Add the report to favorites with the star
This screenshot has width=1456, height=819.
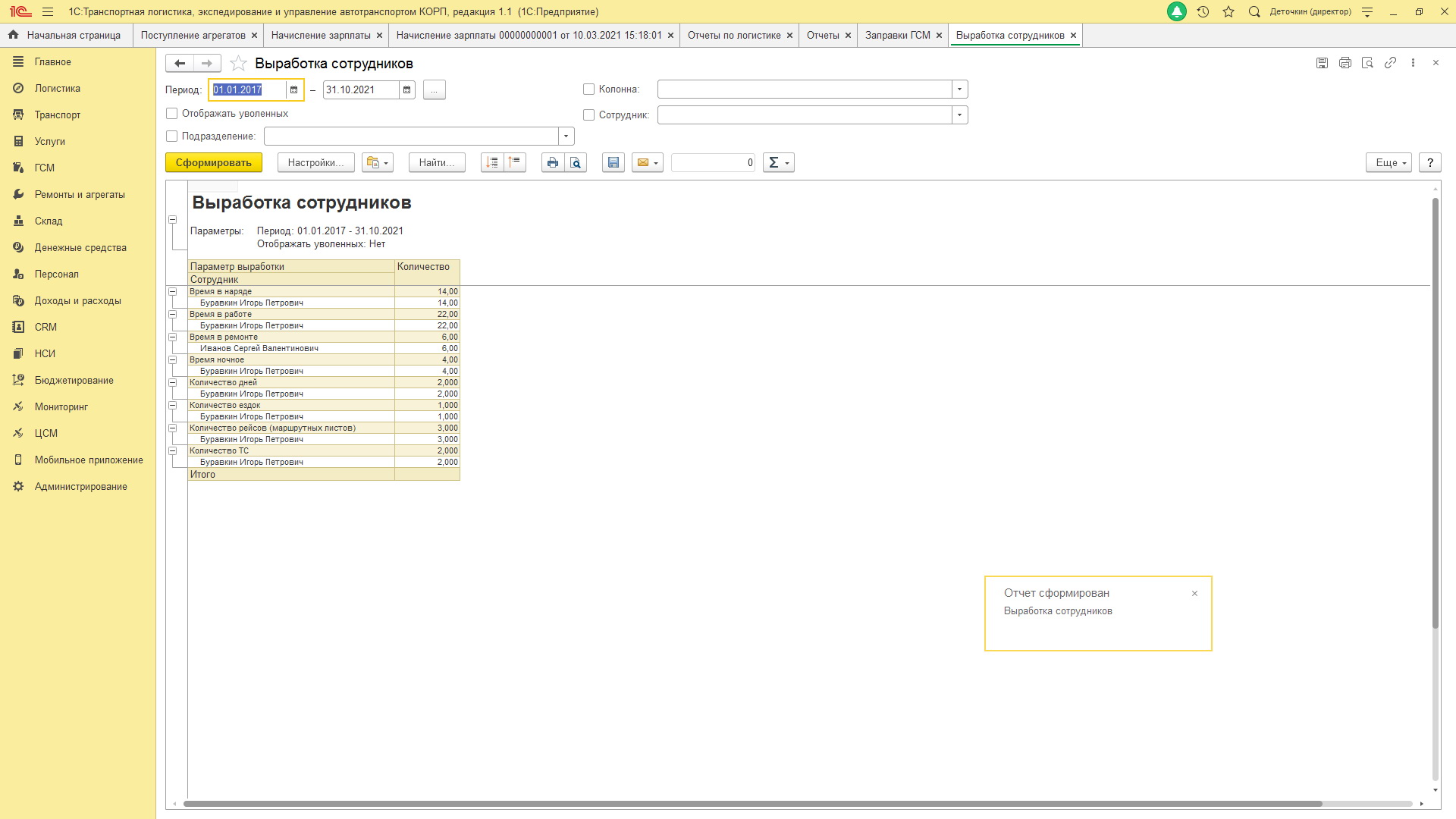pyautogui.click(x=238, y=63)
